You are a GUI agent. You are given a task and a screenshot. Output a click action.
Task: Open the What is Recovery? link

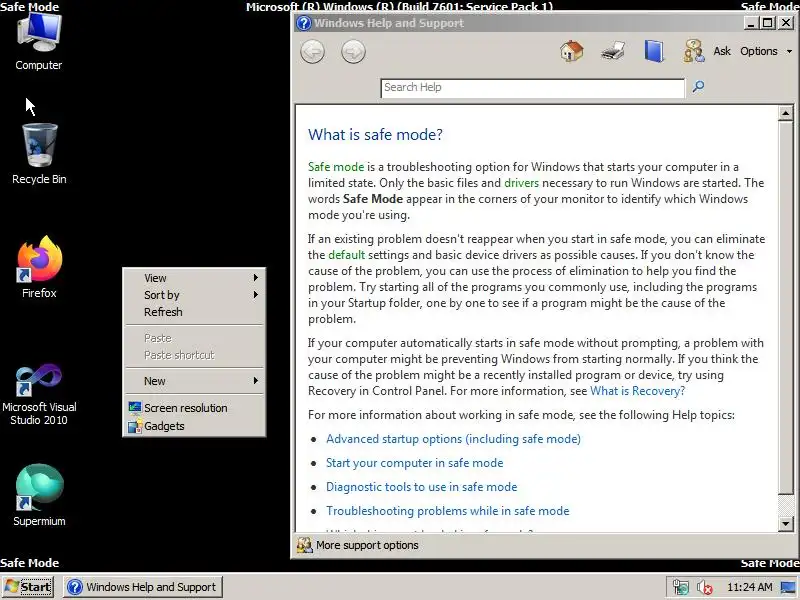(637, 391)
